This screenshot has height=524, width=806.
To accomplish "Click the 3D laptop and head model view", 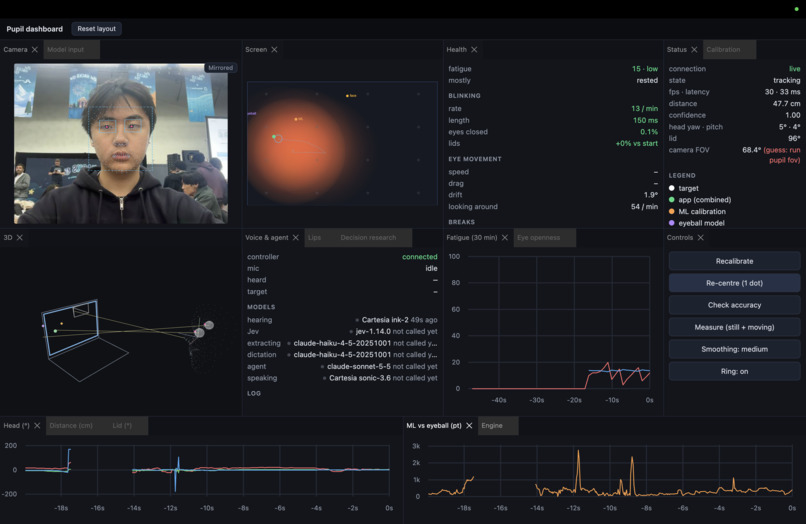I will 121,334.
